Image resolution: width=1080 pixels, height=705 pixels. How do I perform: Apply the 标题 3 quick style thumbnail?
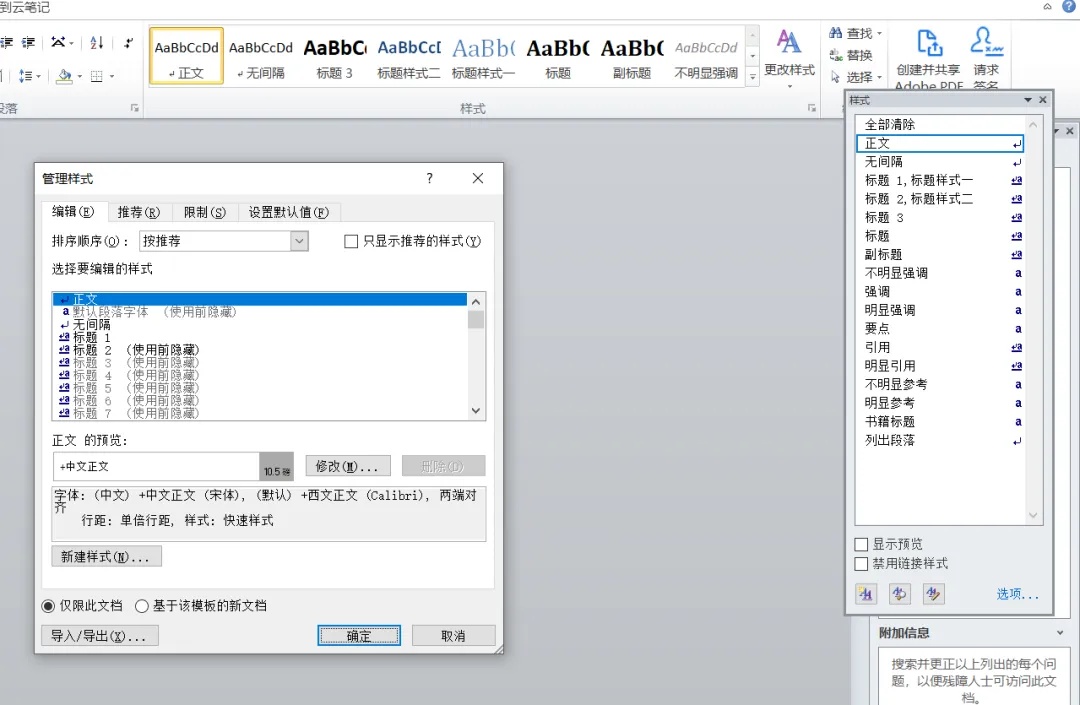pos(335,57)
